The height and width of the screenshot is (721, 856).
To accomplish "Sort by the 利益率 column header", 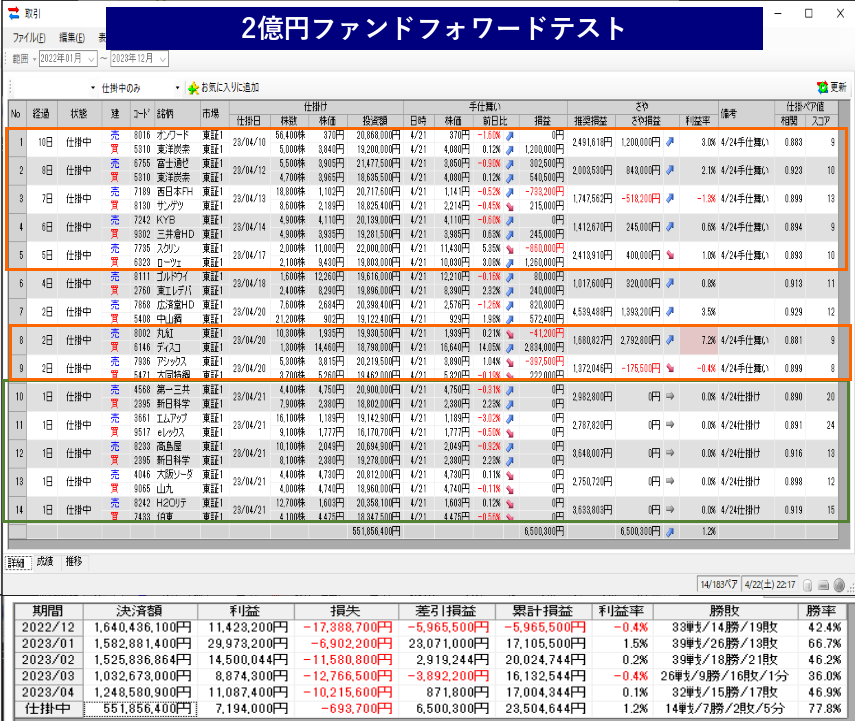I will (696, 120).
